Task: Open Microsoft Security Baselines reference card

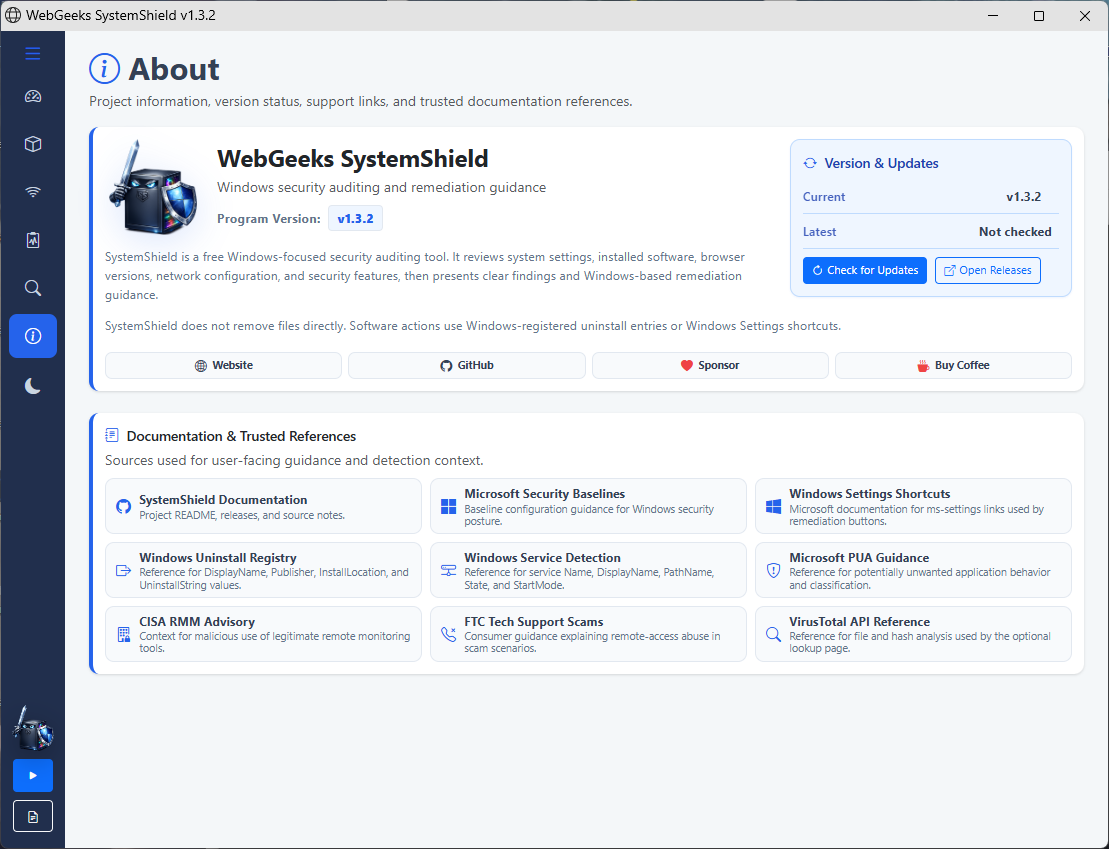Action: click(588, 506)
